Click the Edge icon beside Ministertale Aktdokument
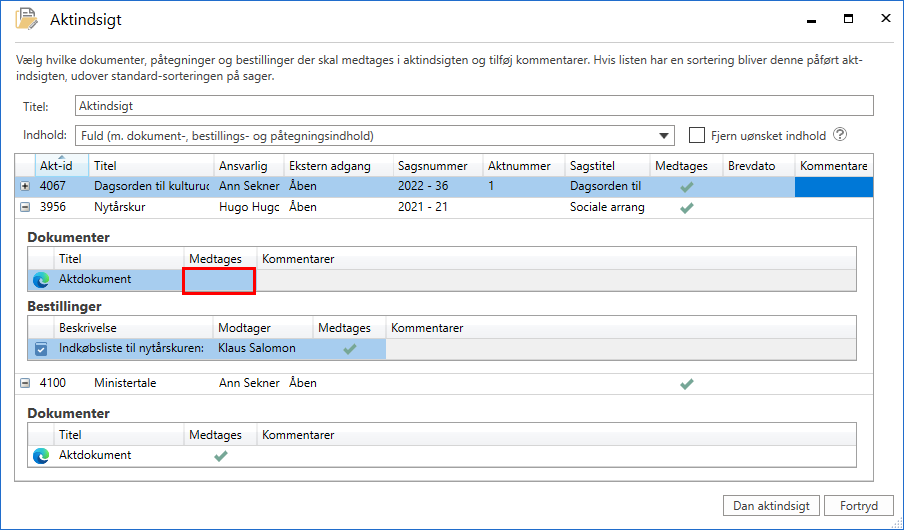This screenshot has height=530, width=904. [41, 456]
